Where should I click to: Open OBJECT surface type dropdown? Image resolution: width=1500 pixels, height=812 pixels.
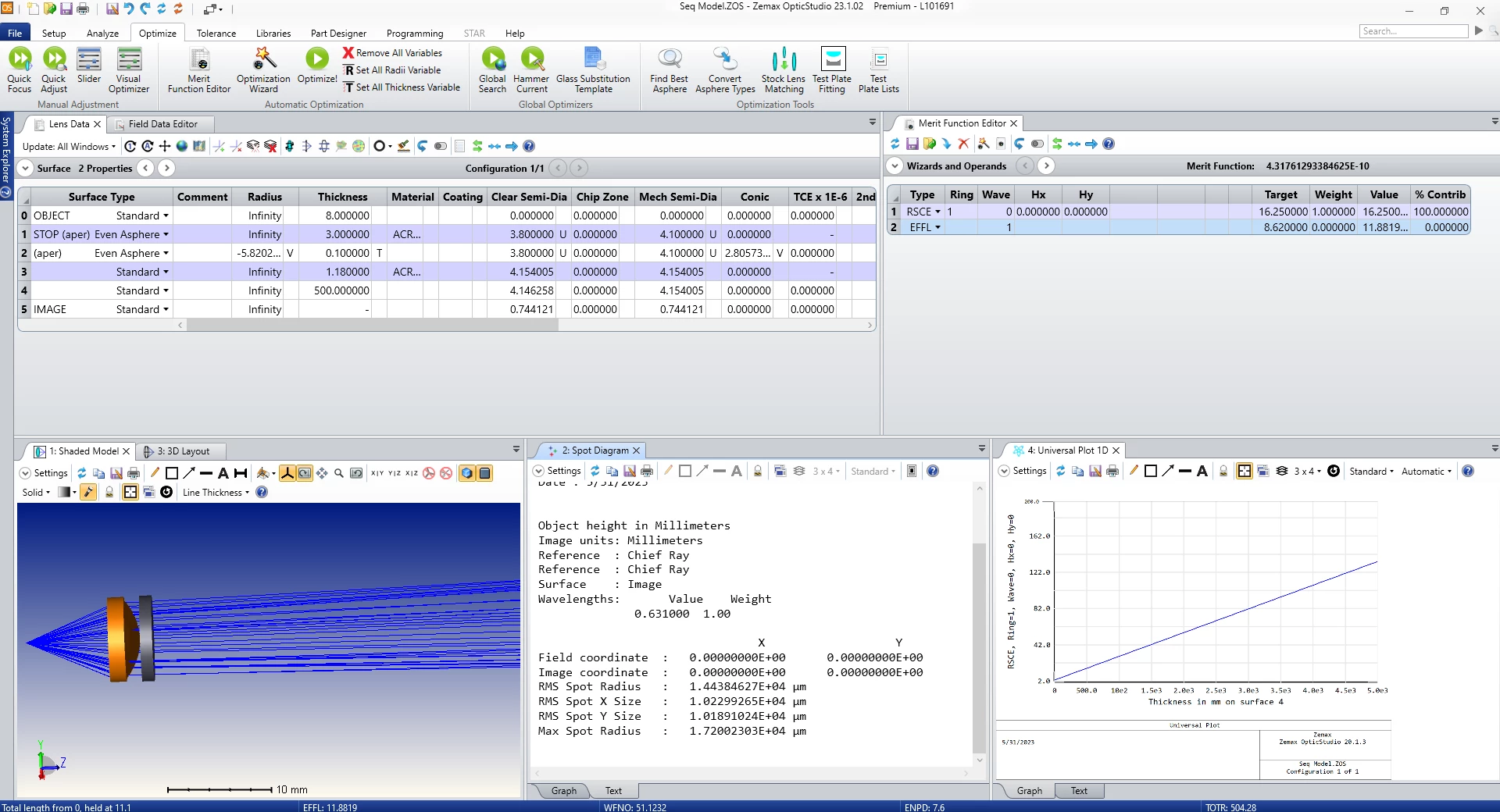tap(166, 216)
